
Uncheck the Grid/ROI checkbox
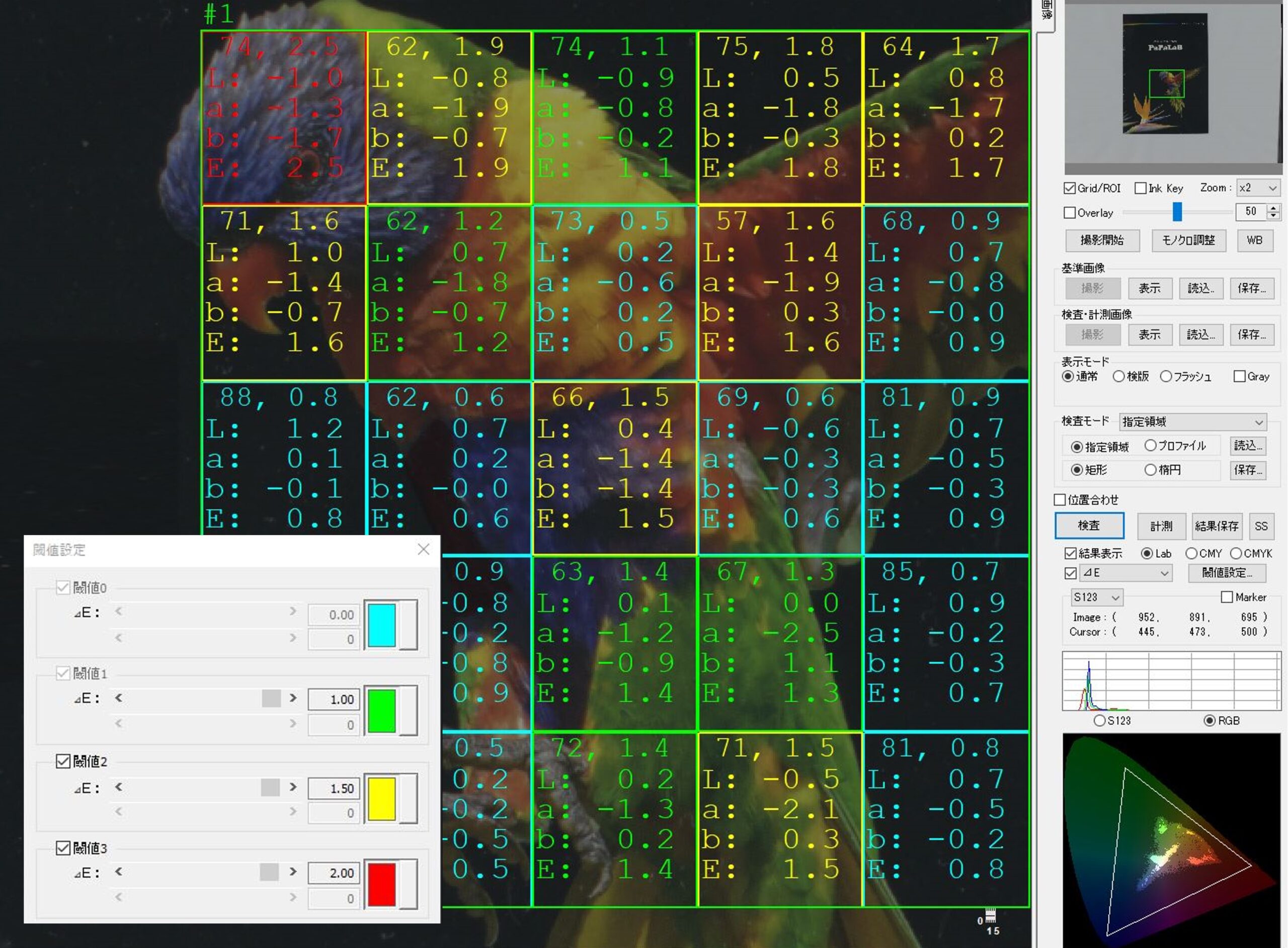[1069, 188]
